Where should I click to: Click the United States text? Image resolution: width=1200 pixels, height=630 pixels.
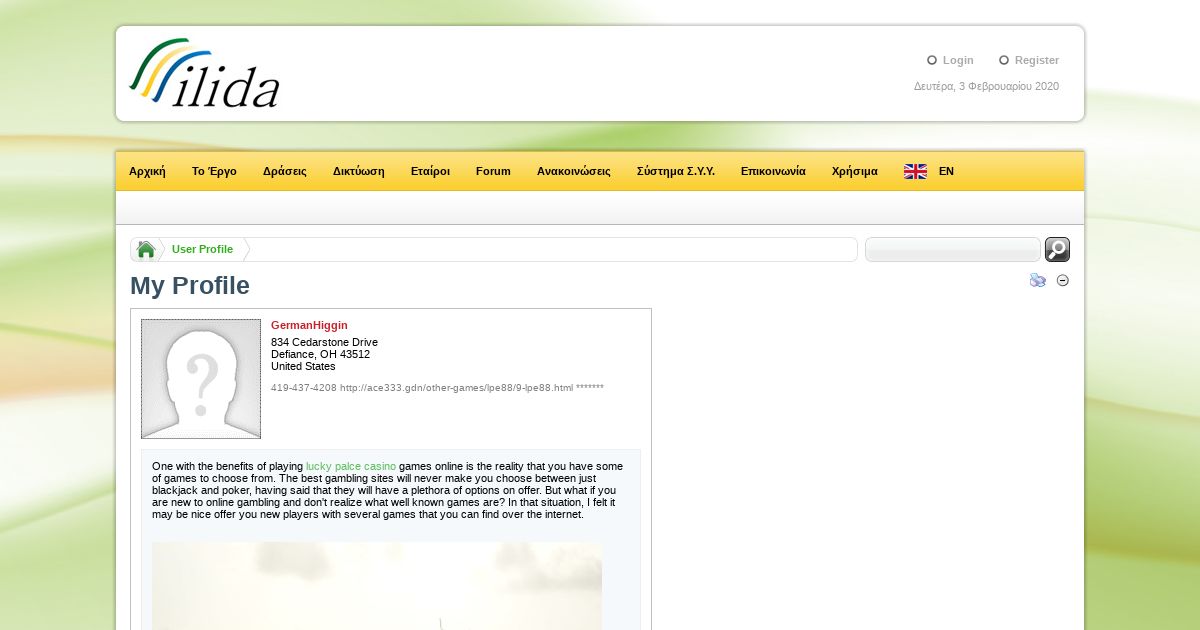pos(303,366)
